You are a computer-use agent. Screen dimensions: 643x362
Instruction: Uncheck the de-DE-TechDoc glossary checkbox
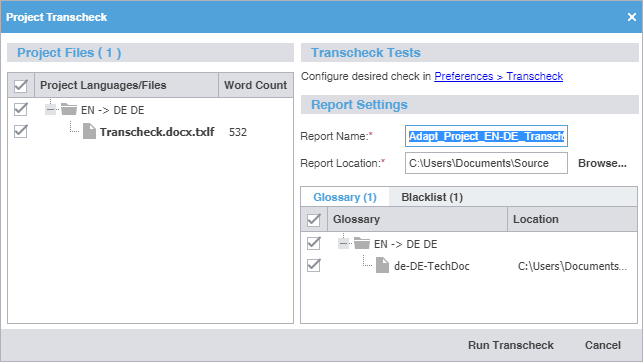tap(314, 265)
